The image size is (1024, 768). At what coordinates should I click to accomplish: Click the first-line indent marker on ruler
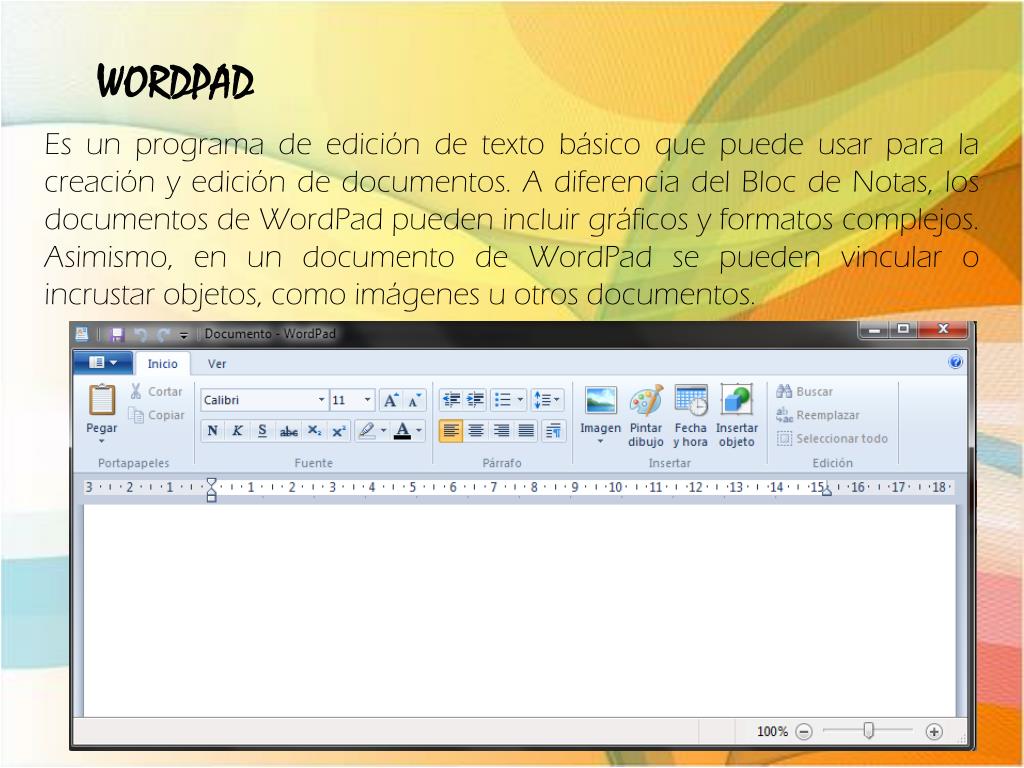(211, 483)
